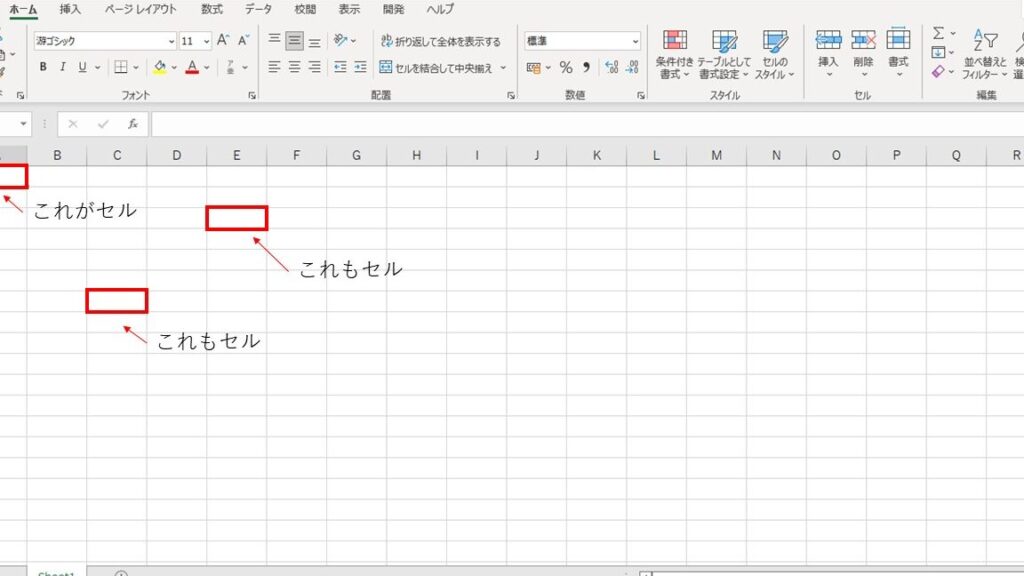The width and height of the screenshot is (1024, 576).
Task: Open the 数式 formulas tab
Action: [212, 9]
